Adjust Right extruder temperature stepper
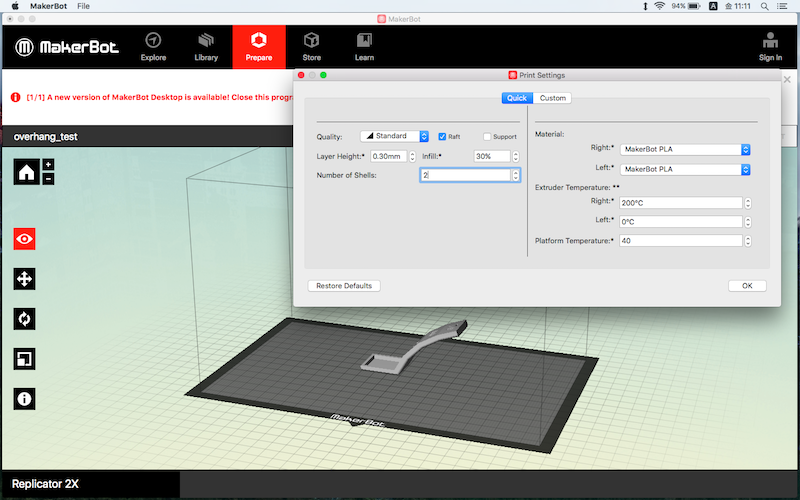800x500 pixels. tap(747, 203)
